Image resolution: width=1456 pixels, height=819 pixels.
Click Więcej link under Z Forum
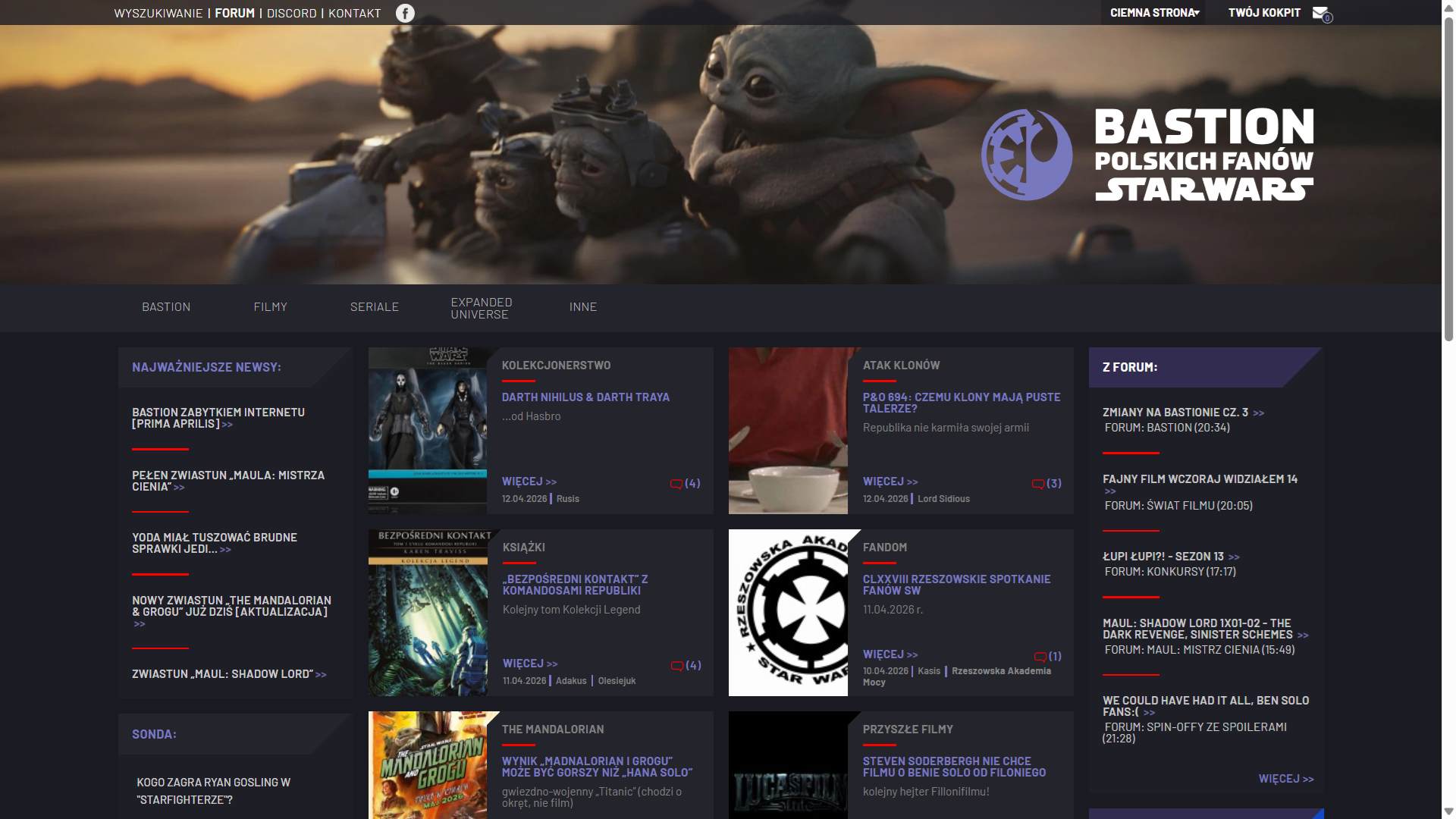(1285, 779)
